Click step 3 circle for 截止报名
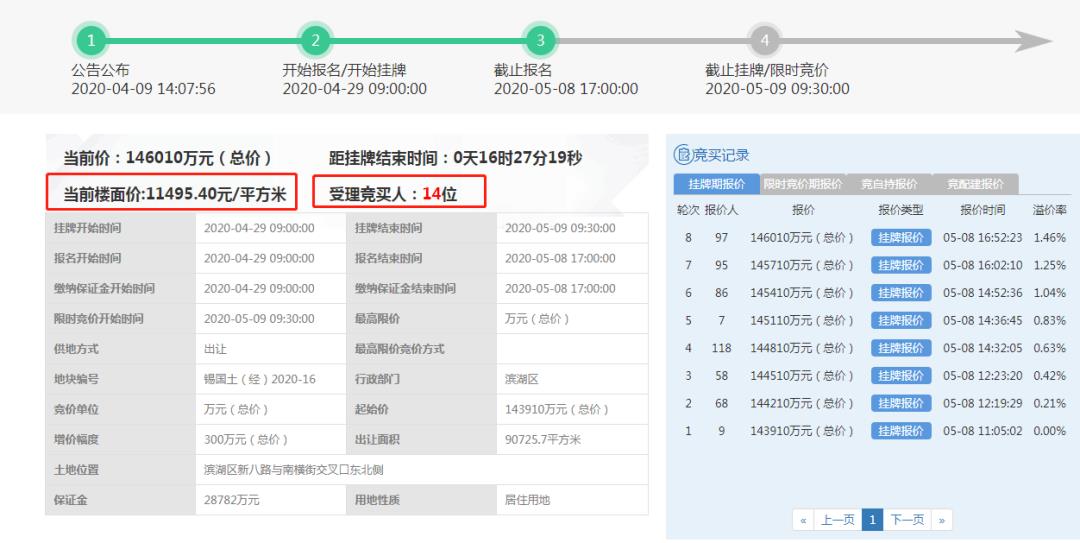 [x=540, y=41]
